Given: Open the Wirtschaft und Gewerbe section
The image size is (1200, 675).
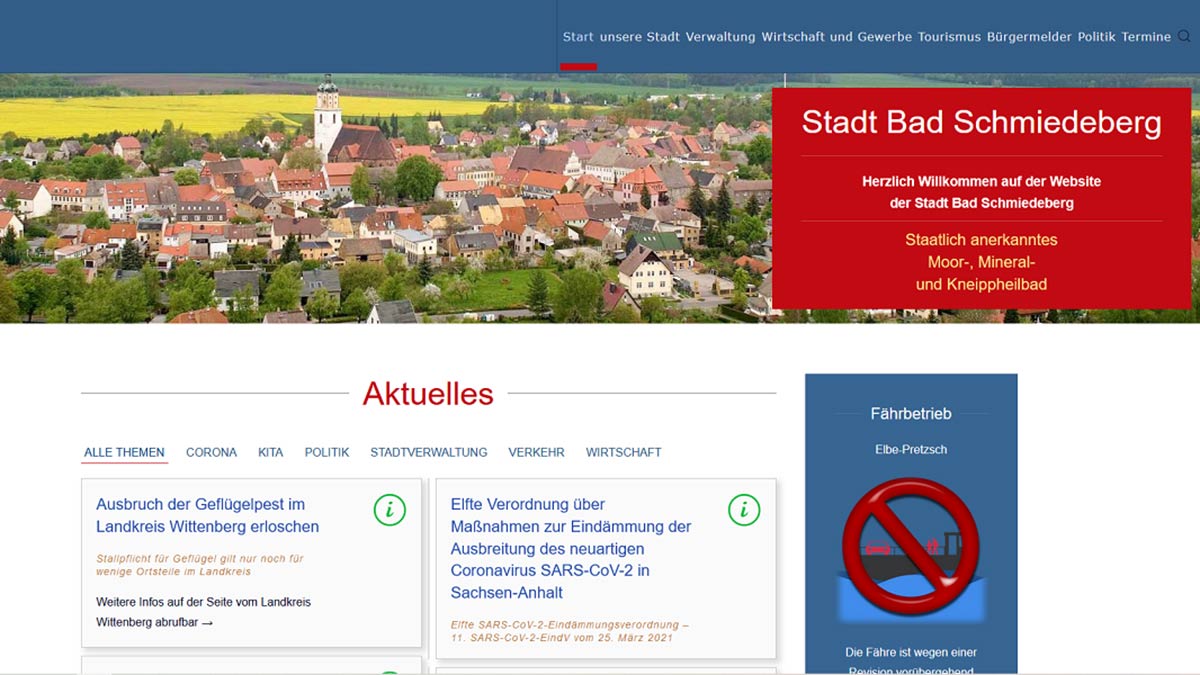Looking at the screenshot, I should click(x=835, y=36).
